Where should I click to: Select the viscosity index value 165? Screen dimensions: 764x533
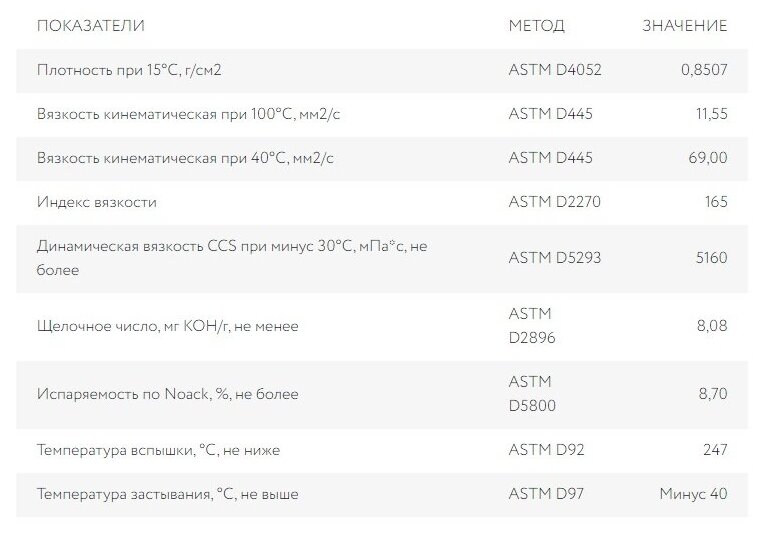(x=715, y=202)
